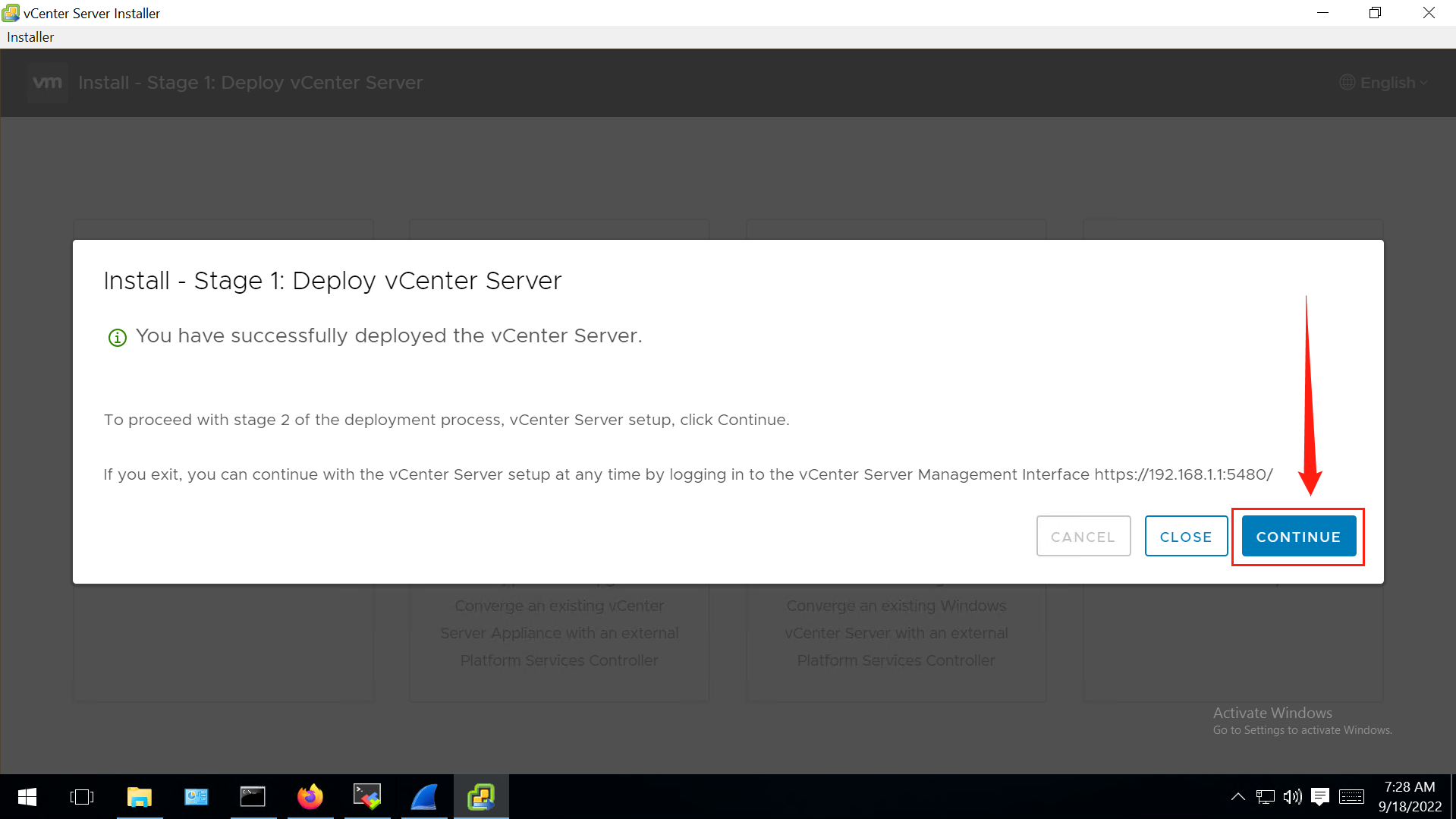Click the successfully deployed message text
Image resolution: width=1456 pixels, height=819 pixels.
tap(389, 336)
